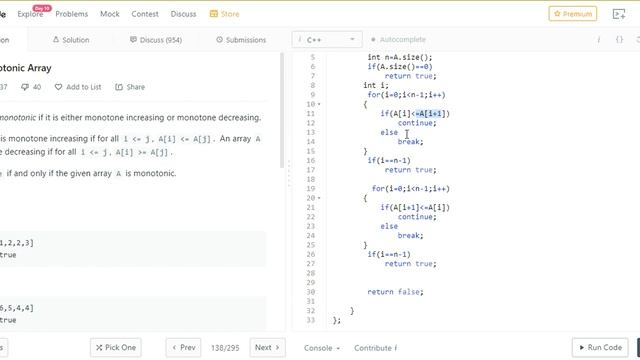Click the Solution tab flask icon

pyautogui.click(x=56, y=40)
